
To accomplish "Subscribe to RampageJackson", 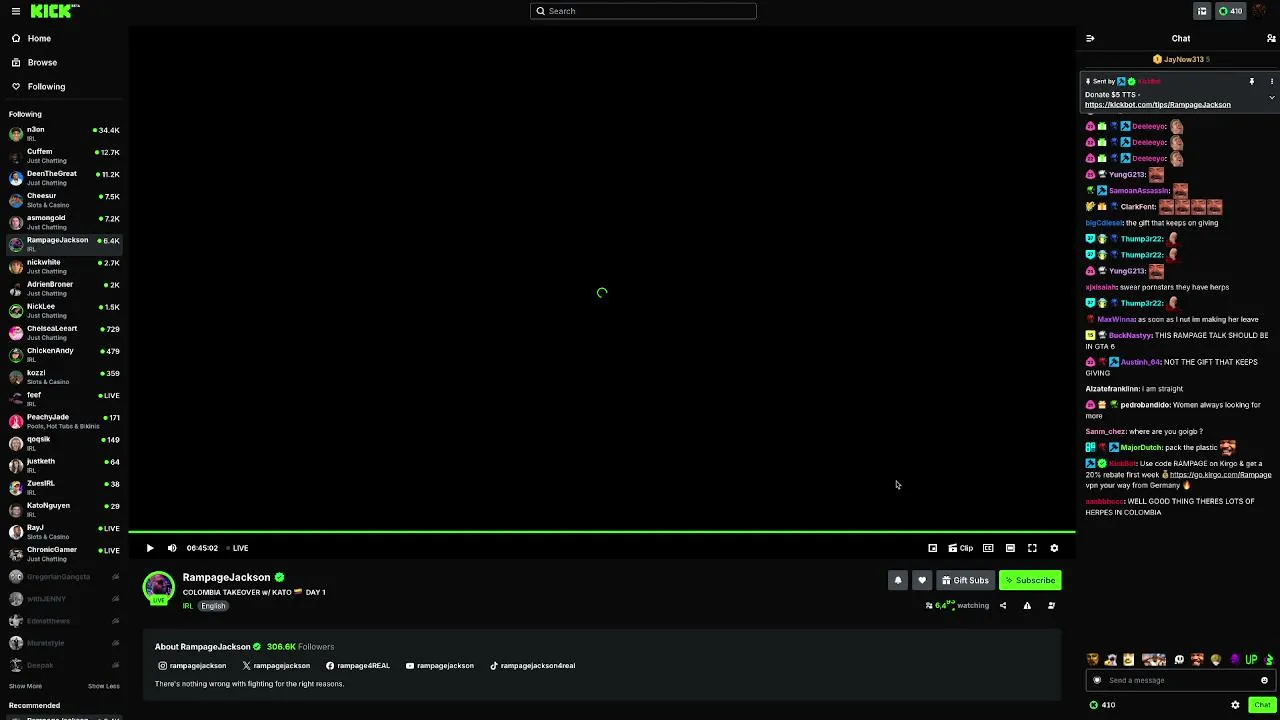I will click(1030, 580).
